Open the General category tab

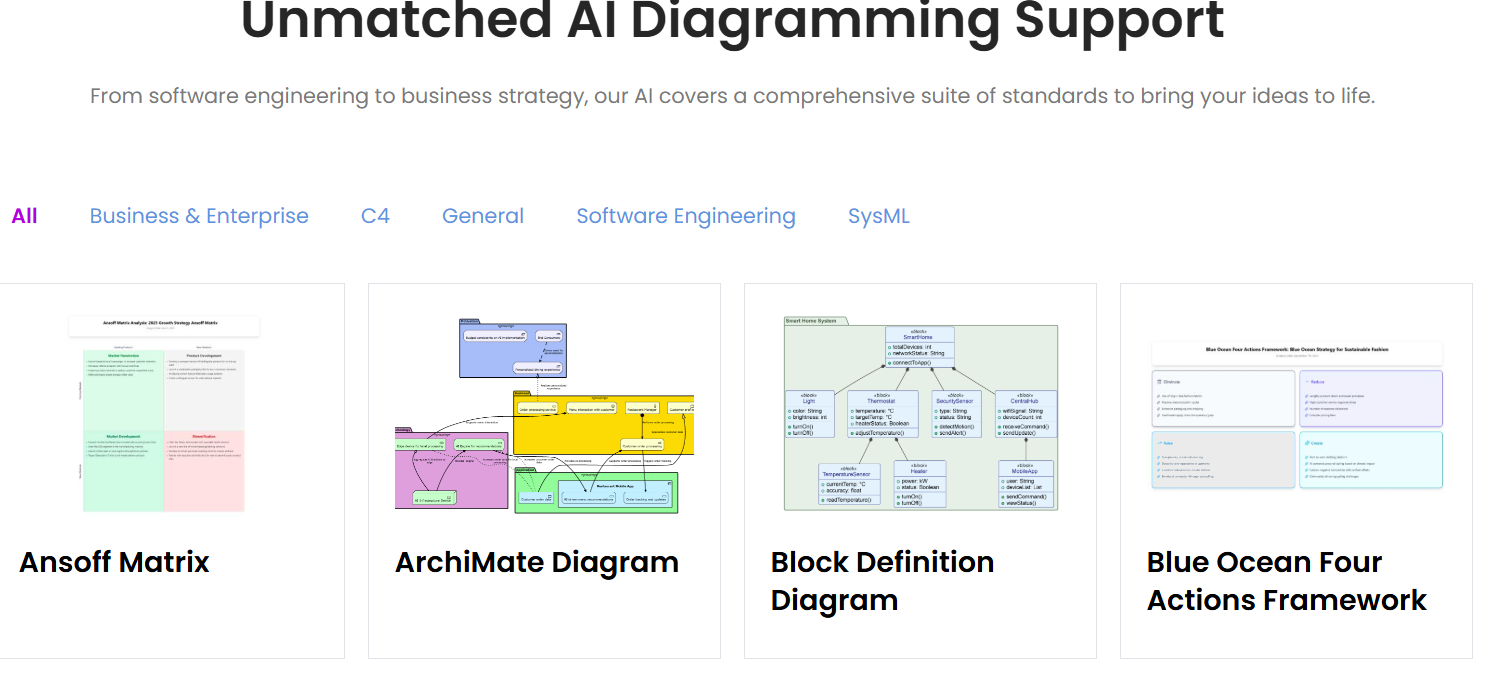point(483,216)
